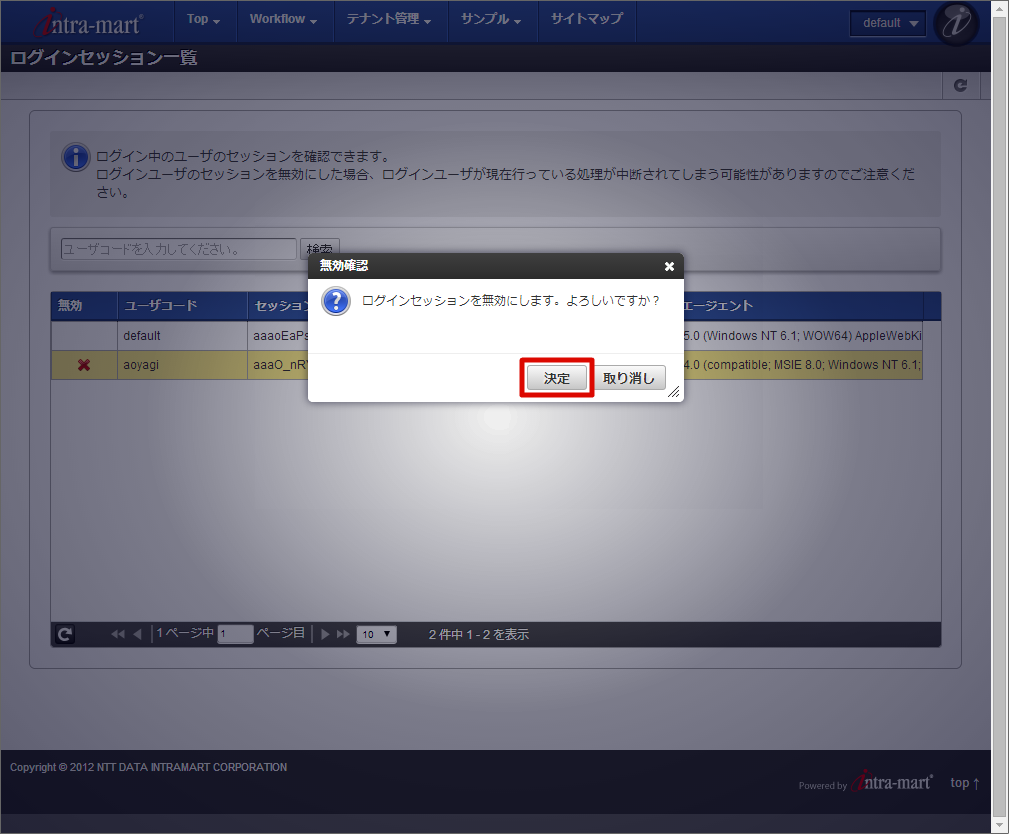Go to first page icon
The height and width of the screenshot is (834, 1009).
coord(118,635)
